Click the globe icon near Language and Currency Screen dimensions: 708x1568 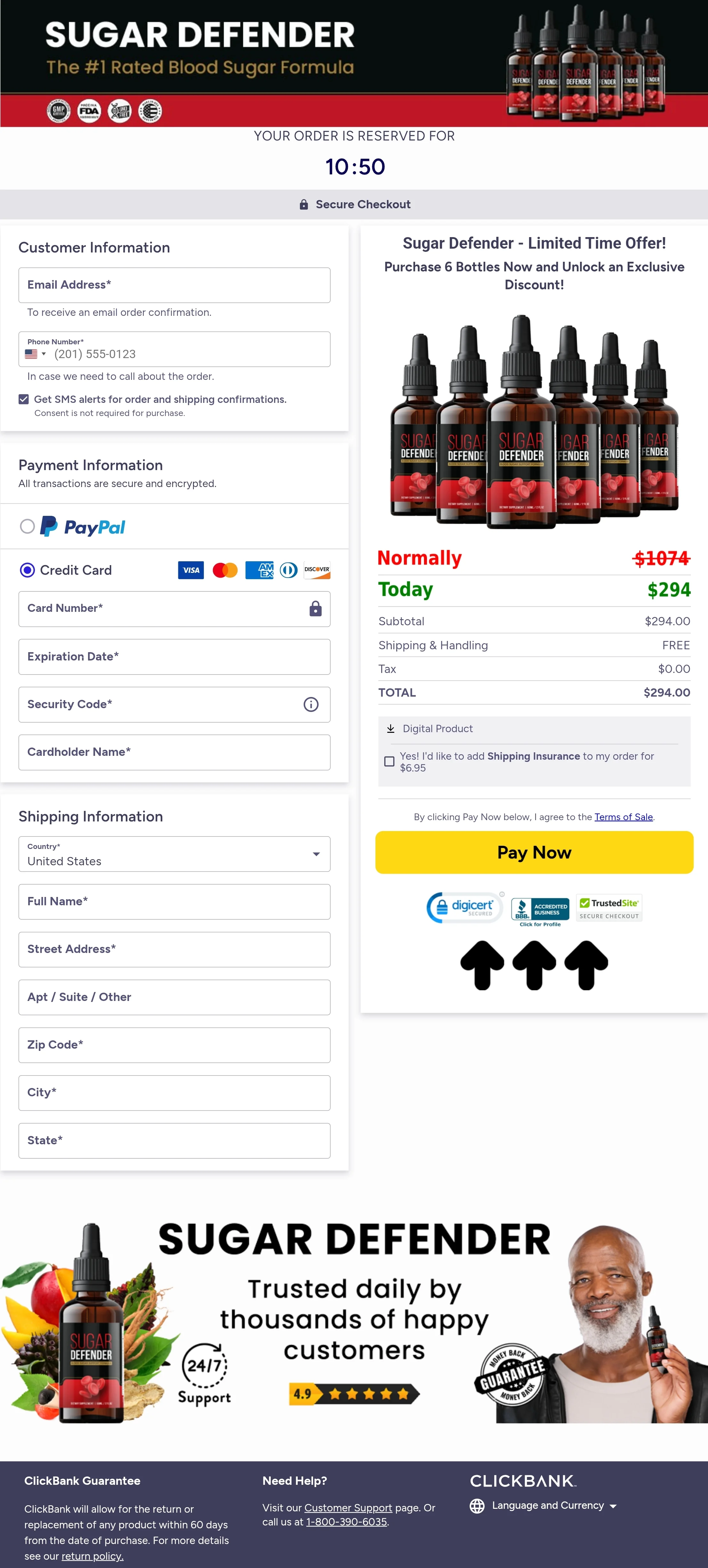[x=477, y=1506]
